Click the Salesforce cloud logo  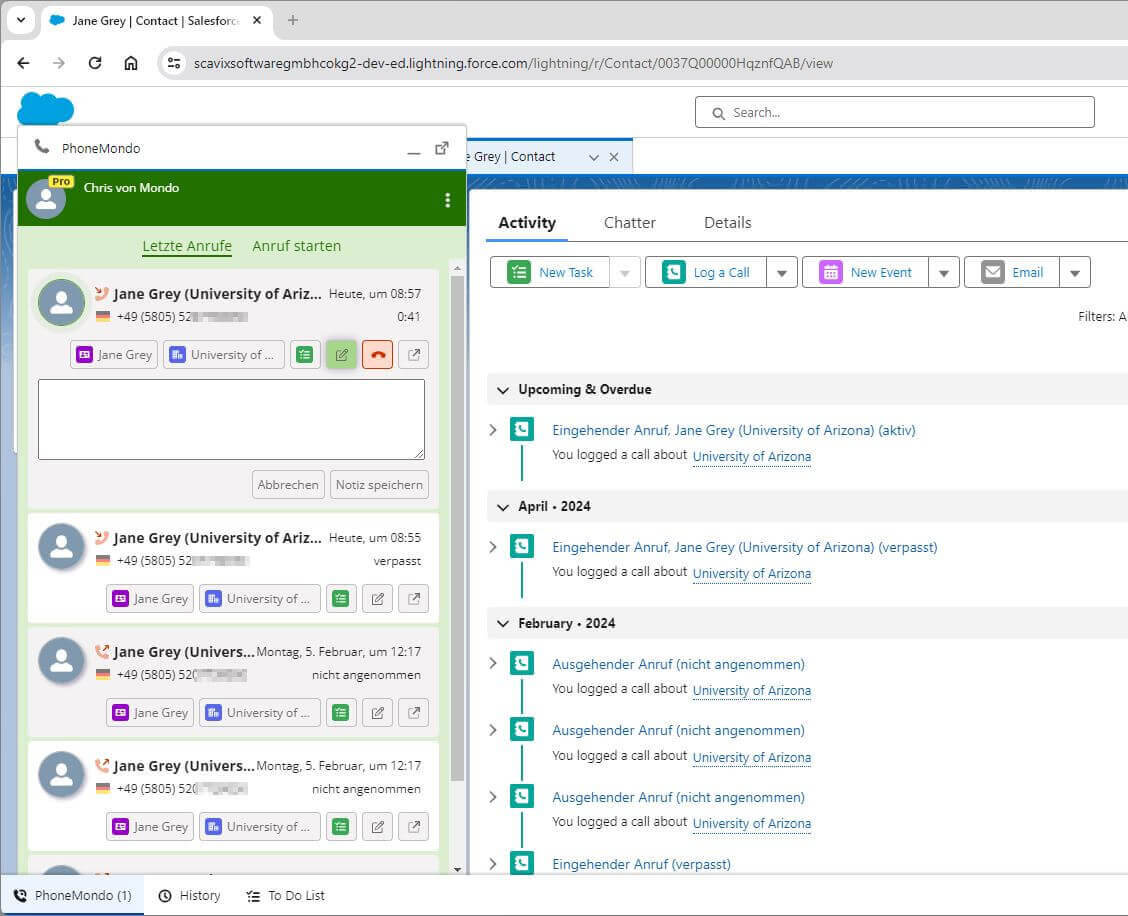[x=45, y=109]
